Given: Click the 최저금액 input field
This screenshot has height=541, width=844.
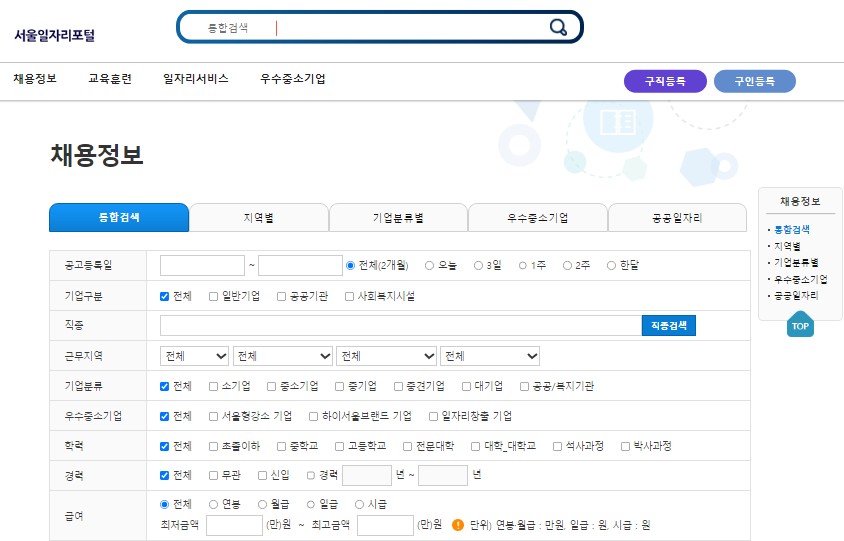Looking at the screenshot, I should (x=234, y=525).
